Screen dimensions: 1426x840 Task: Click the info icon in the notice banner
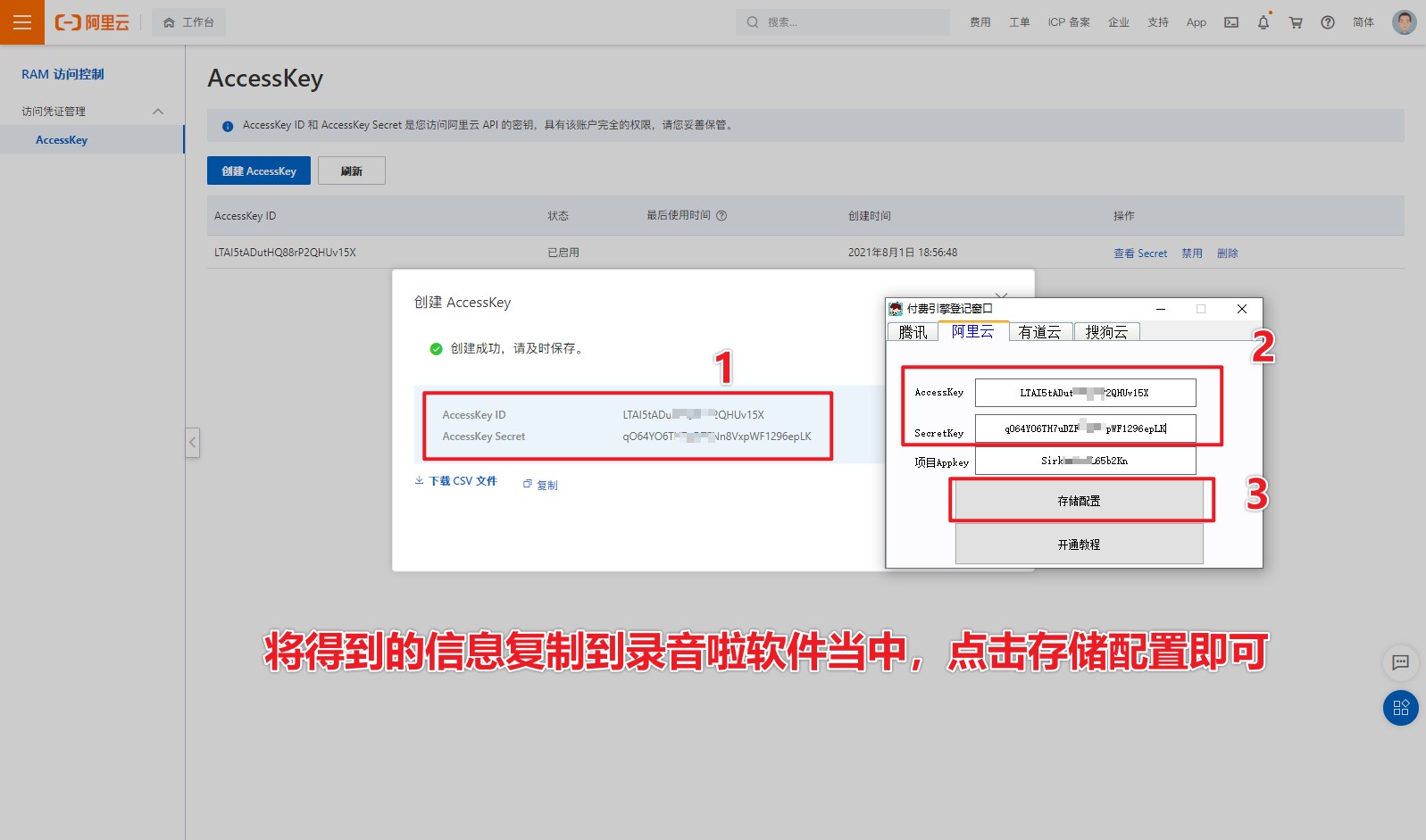pyautogui.click(x=228, y=126)
